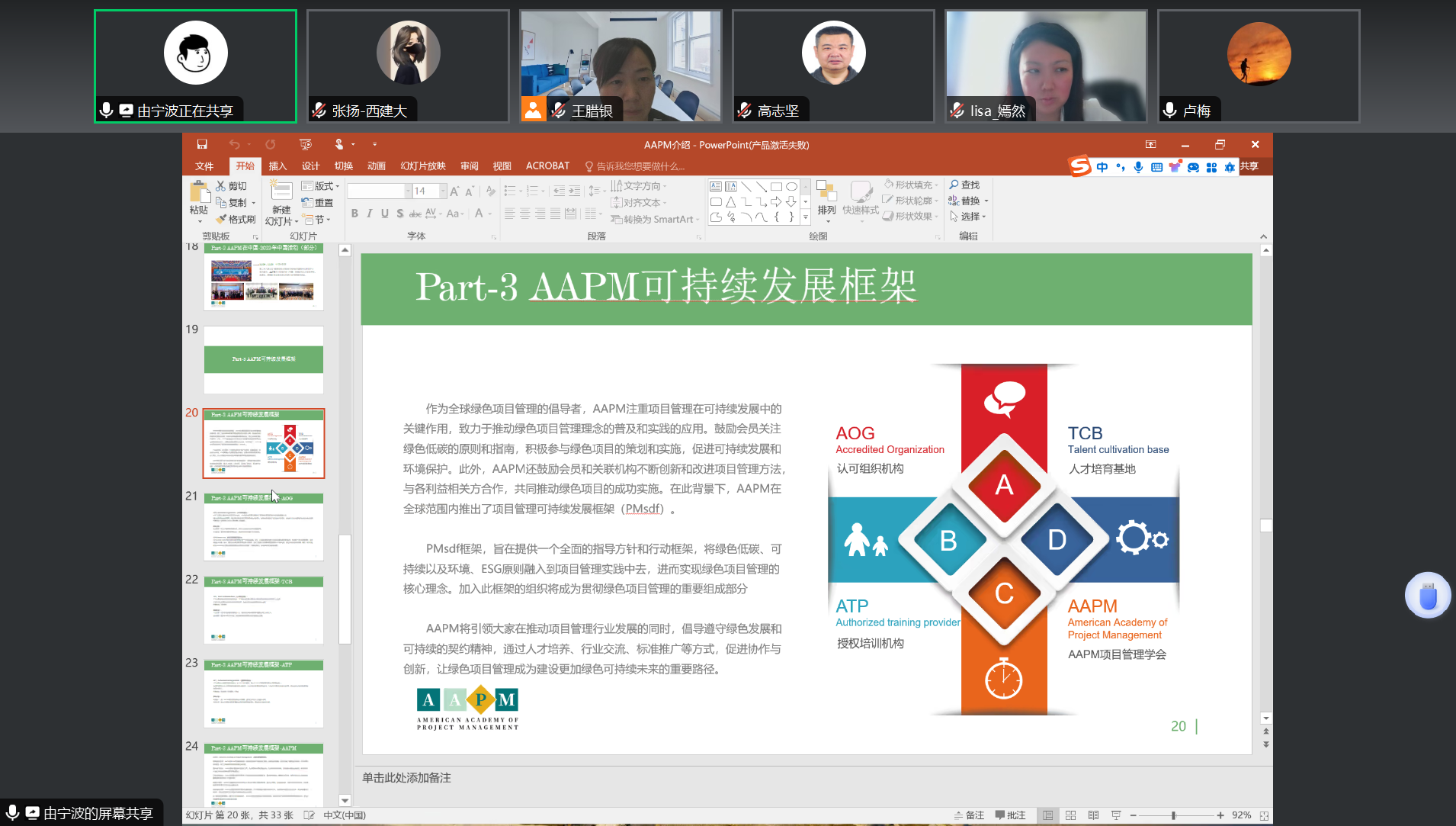
Task: Start slideshow from status bar icon
Action: 1116,815
